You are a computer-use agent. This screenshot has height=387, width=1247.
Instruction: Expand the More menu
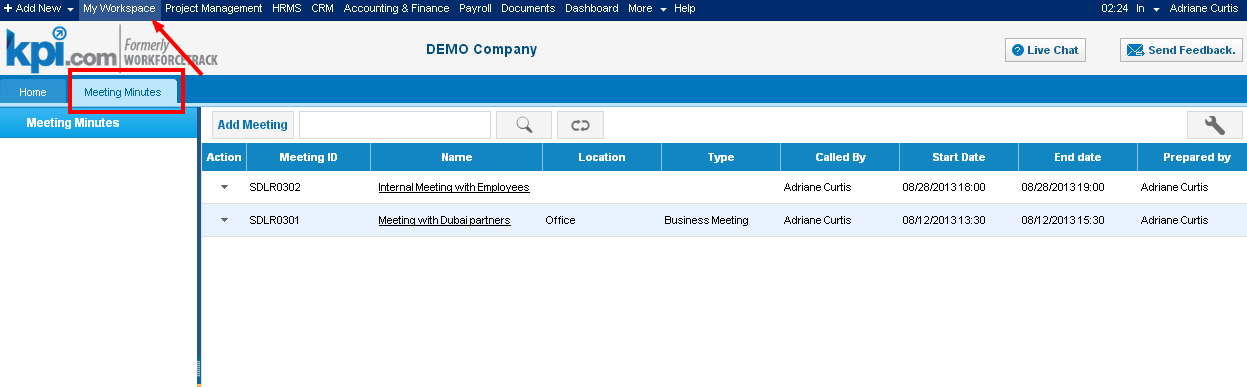(647, 8)
